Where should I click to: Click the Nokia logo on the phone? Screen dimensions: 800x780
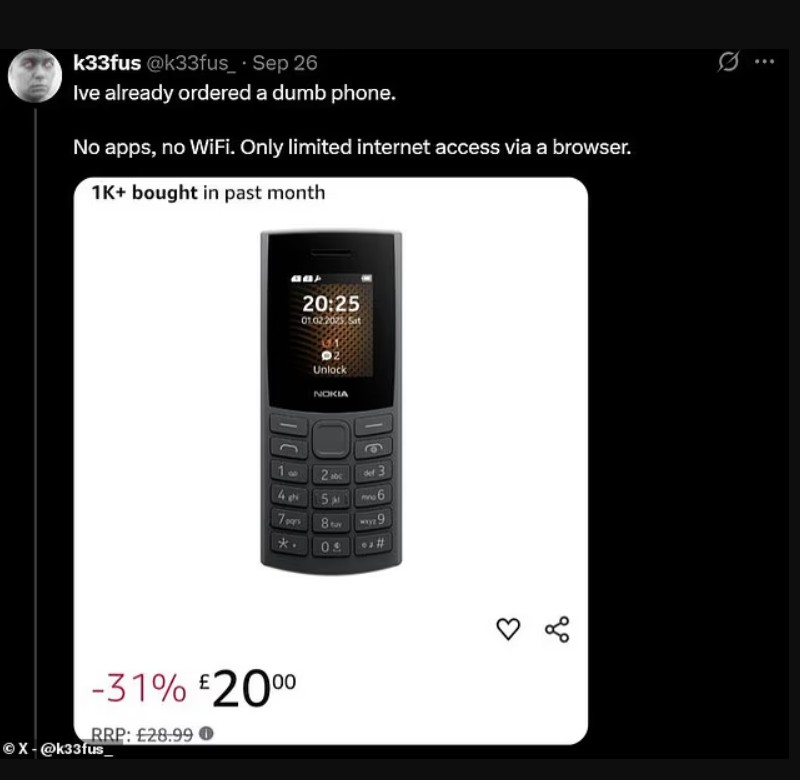click(331, 394)
